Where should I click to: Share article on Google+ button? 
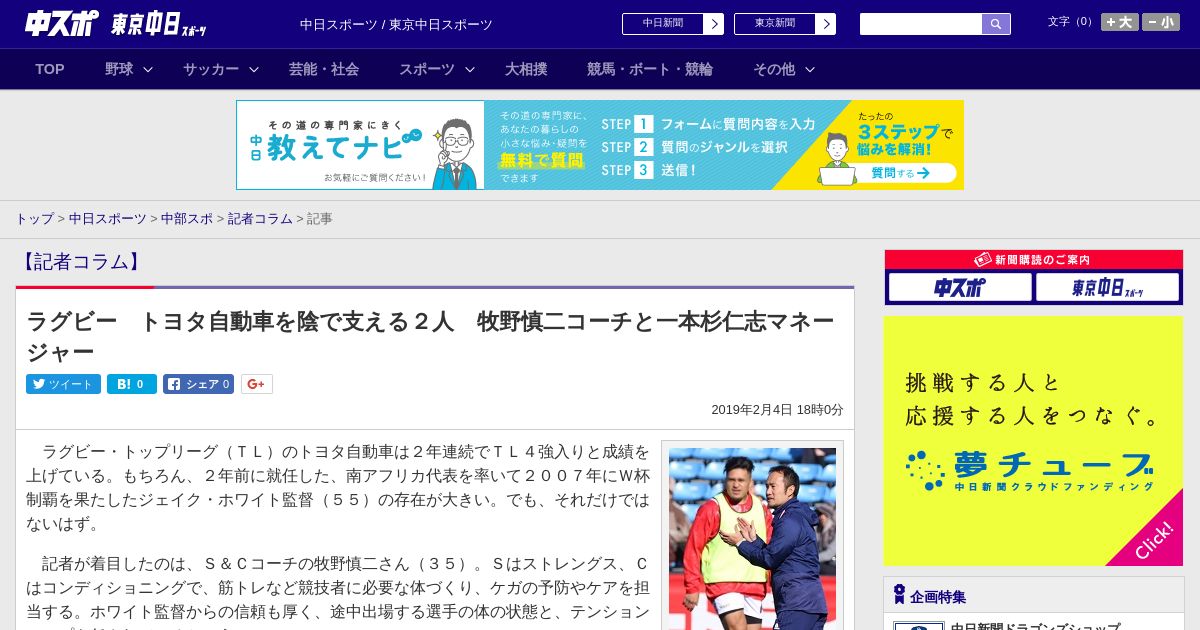[x=256, y=384]
